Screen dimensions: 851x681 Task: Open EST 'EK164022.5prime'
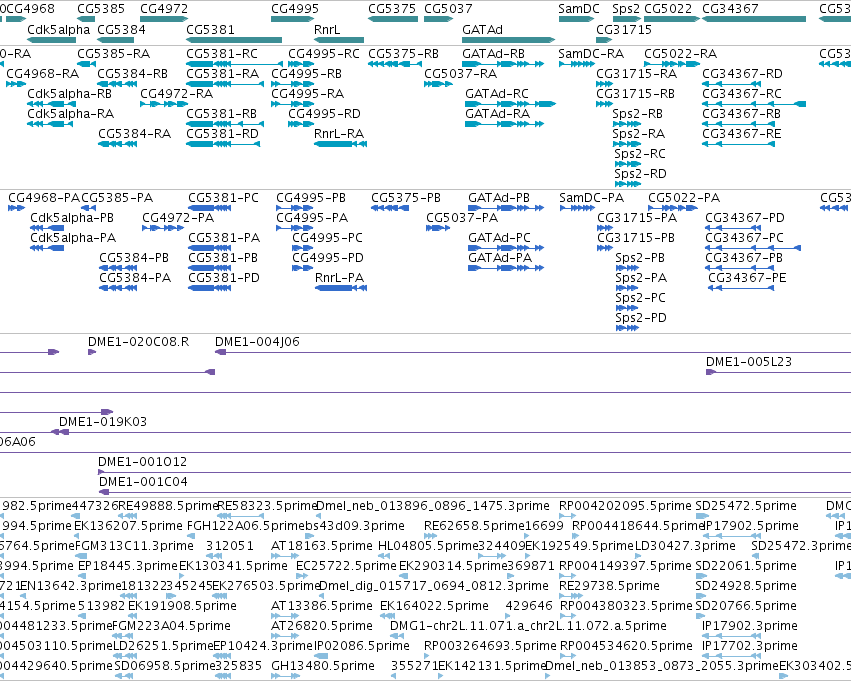[434, 606]
